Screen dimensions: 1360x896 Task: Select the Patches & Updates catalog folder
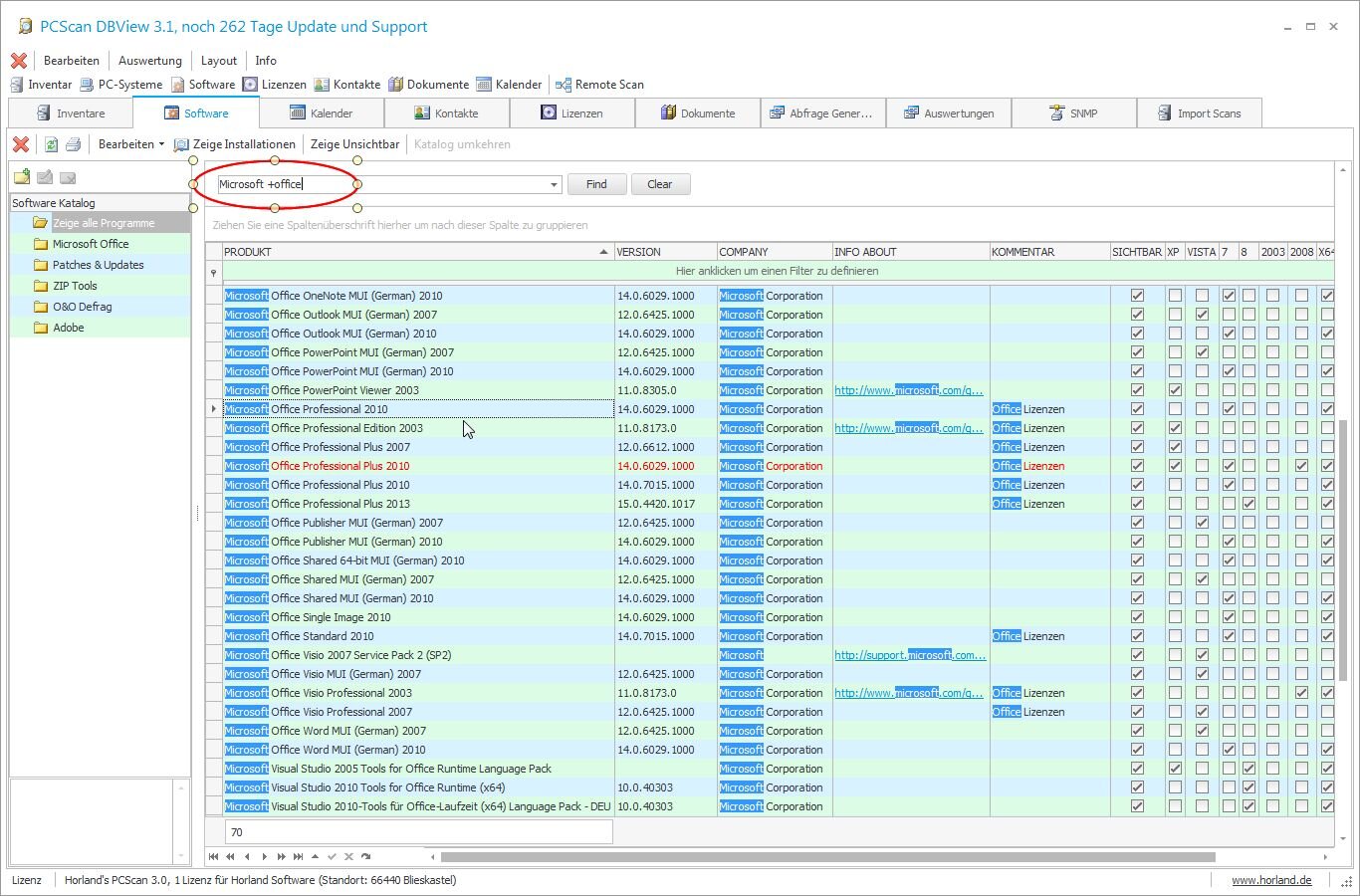pos(98,265)
